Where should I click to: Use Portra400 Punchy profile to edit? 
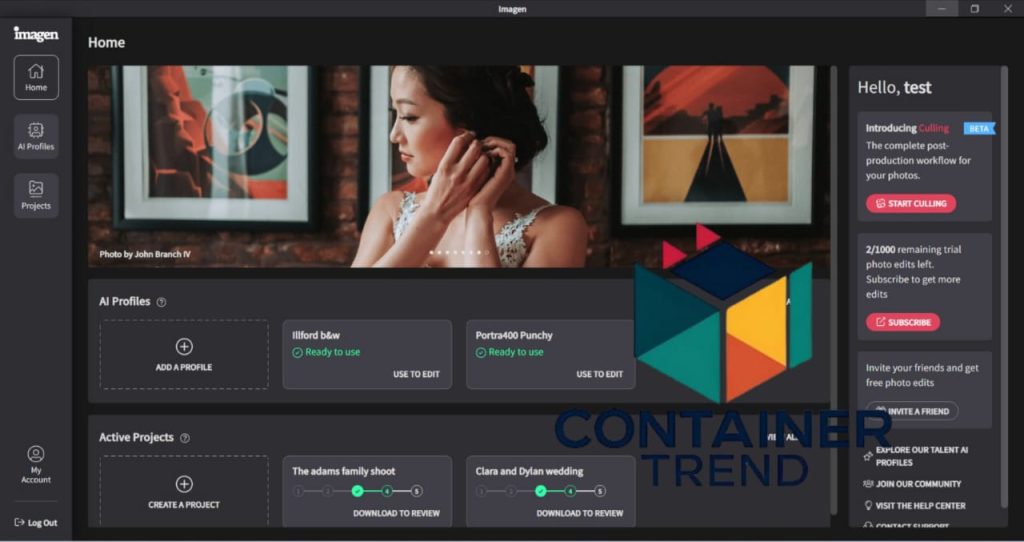coord(600,374)
